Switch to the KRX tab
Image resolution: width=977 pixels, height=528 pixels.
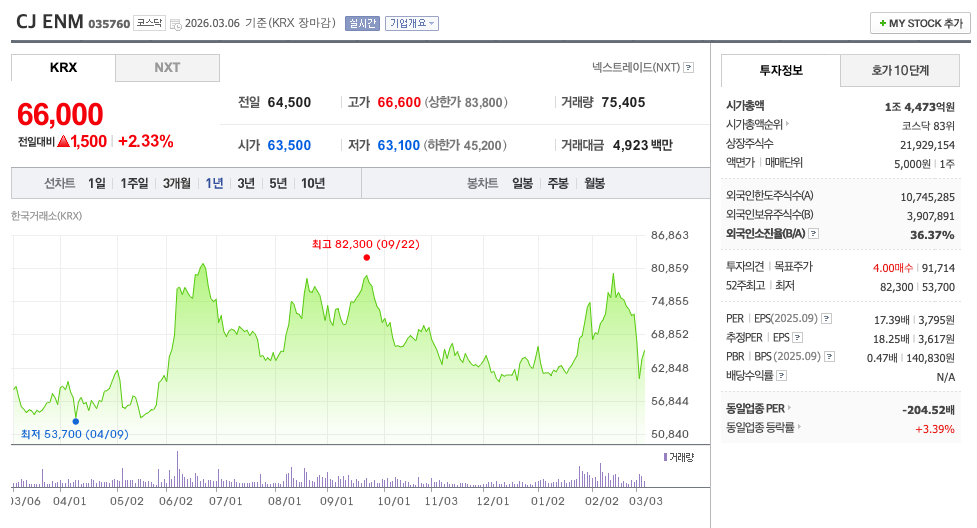coord(63,67)
